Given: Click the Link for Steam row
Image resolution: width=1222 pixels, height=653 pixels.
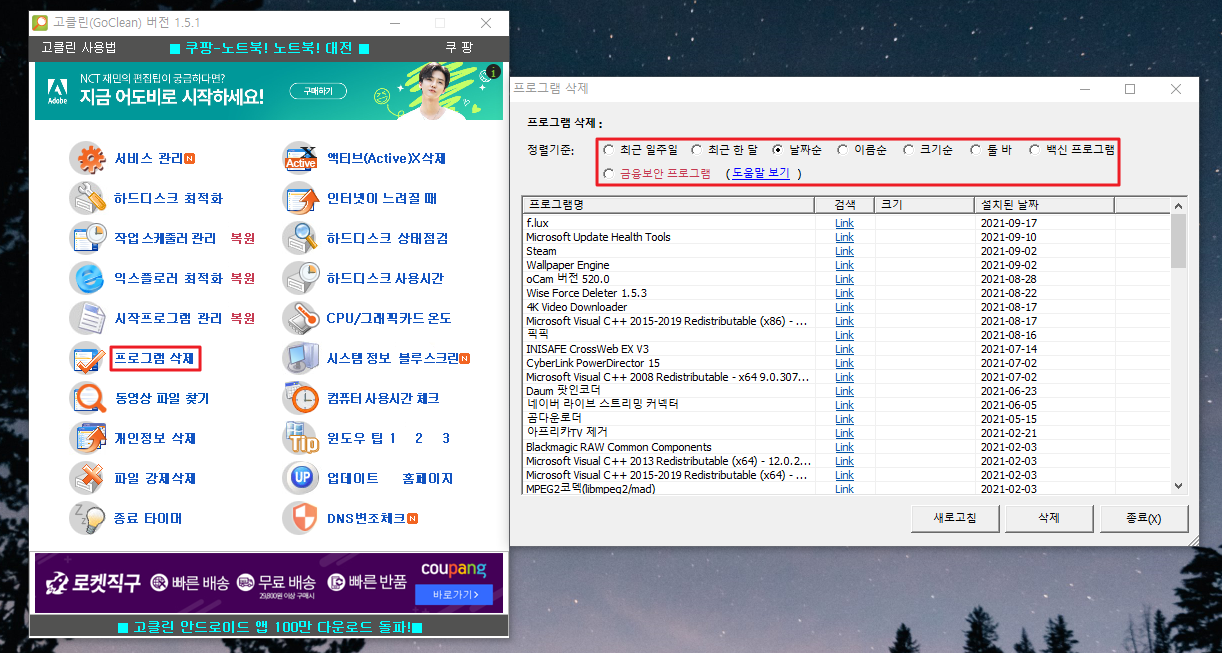Looking at the screenshot, I should click(844, 251).
